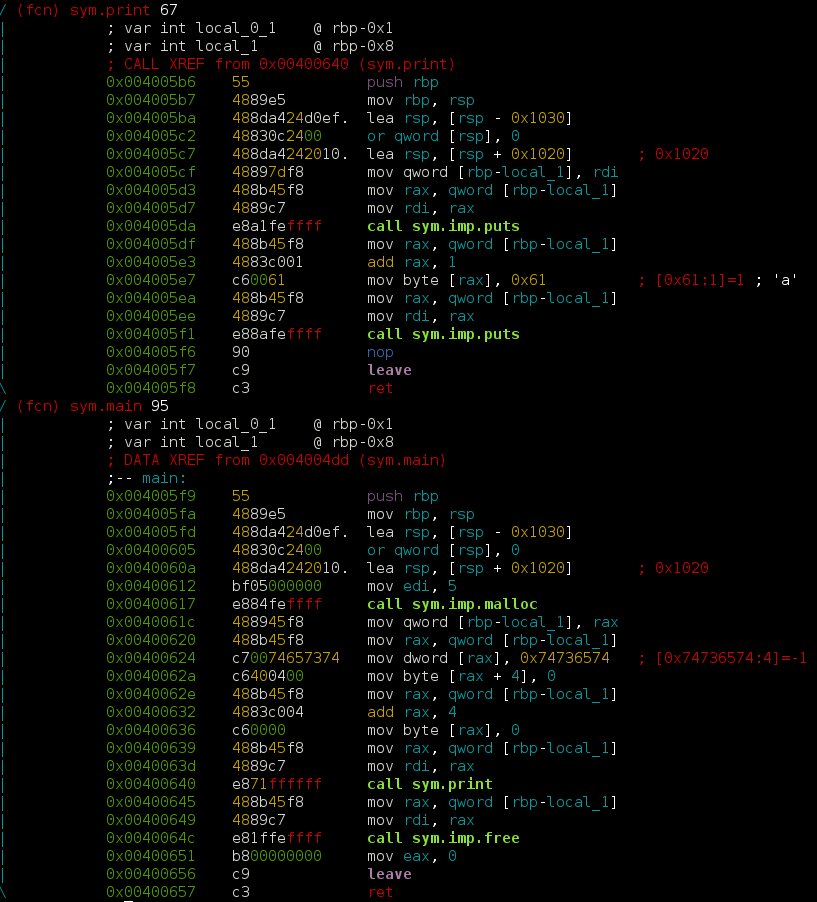Click address 0x00400620
This screenshot has height=902, width=817.
151,640
